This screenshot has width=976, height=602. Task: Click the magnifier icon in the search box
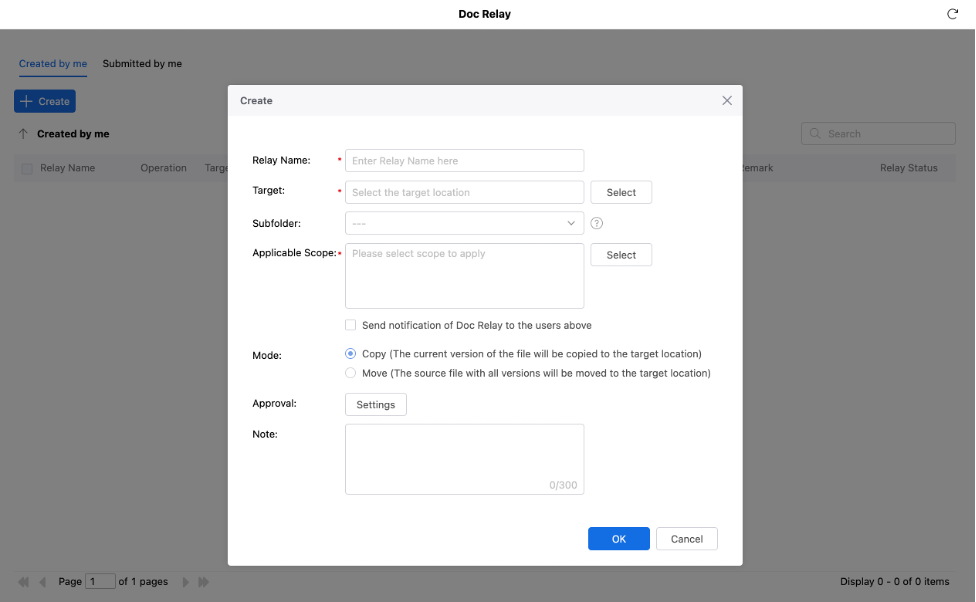(816, 134)
